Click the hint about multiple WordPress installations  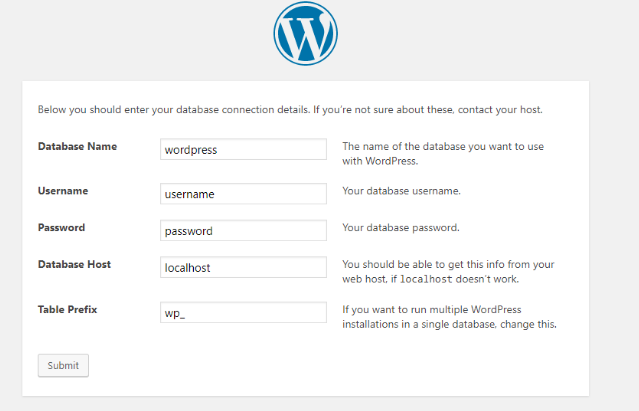point(449,317)
